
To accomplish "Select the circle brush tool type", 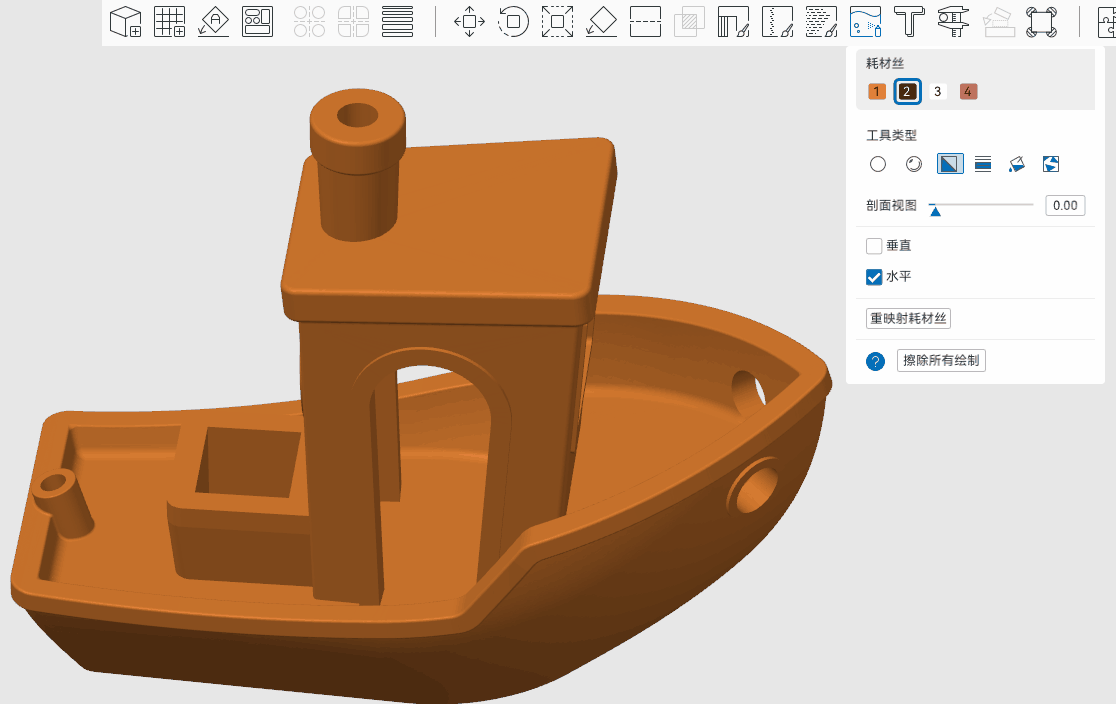I will [878, 164].
